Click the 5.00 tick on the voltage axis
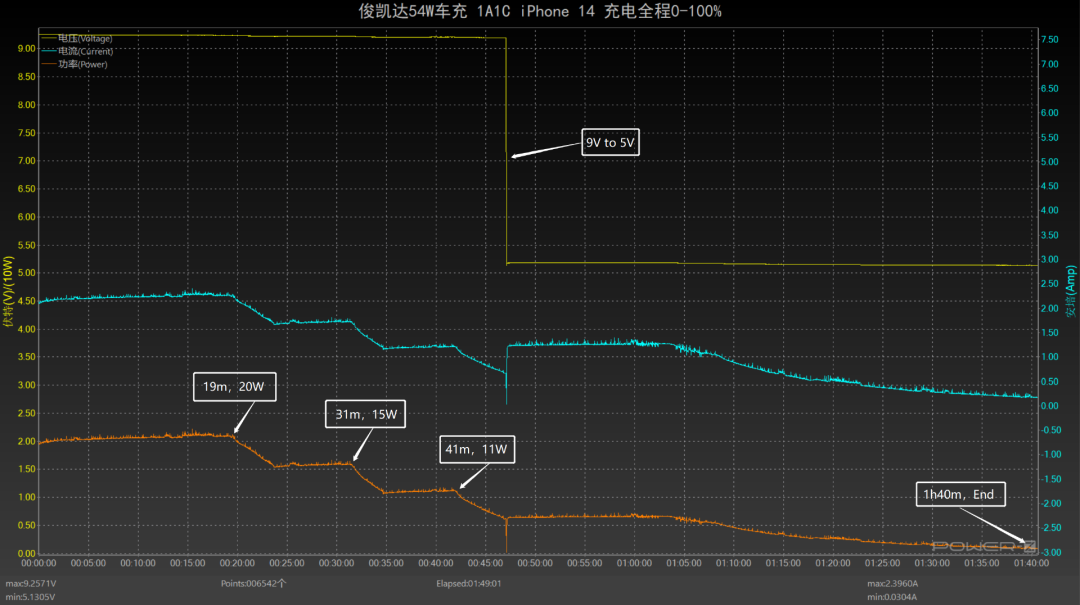 point(26,273)
